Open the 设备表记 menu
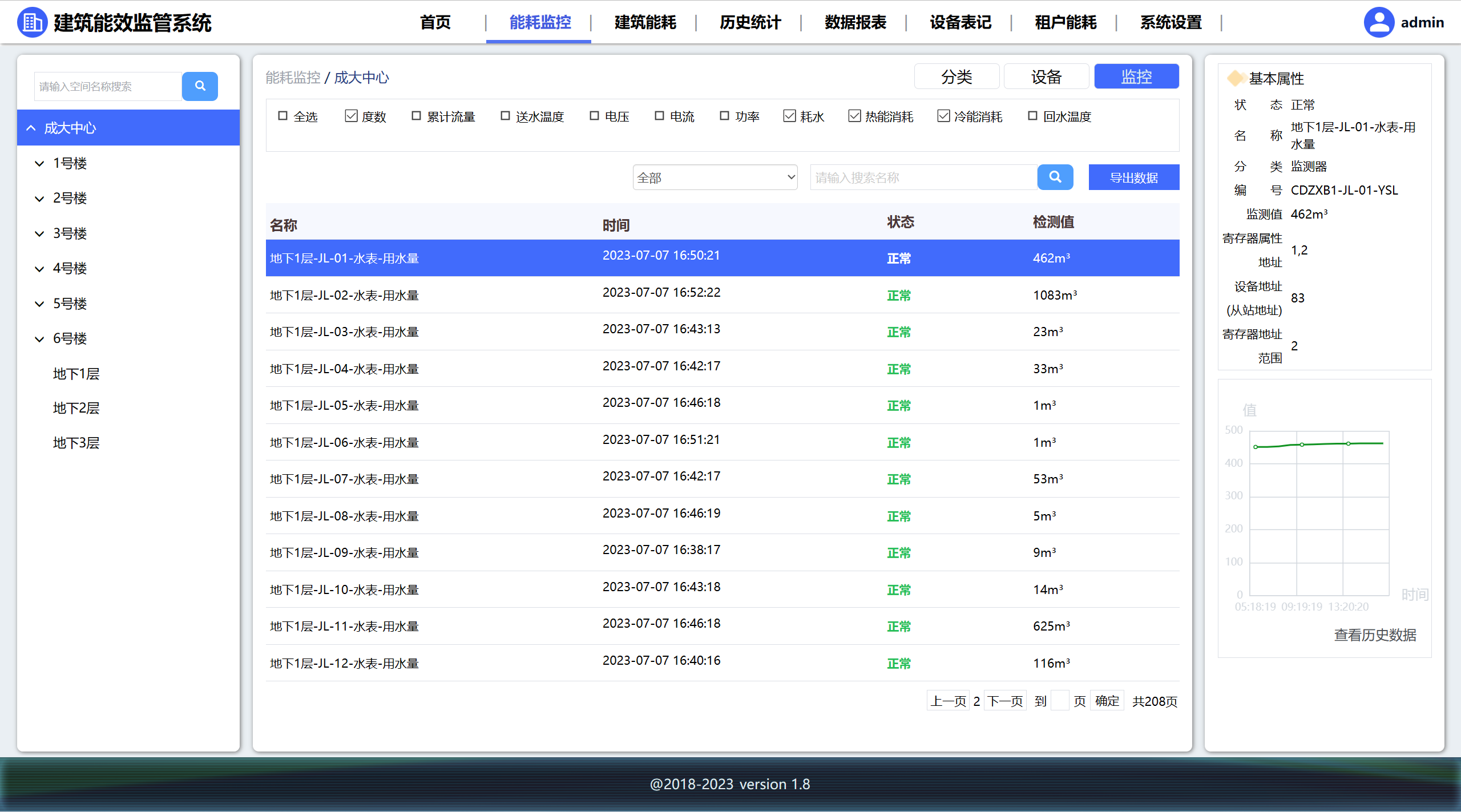This screenshot has height=812, width=1461. tap(960, 22)
